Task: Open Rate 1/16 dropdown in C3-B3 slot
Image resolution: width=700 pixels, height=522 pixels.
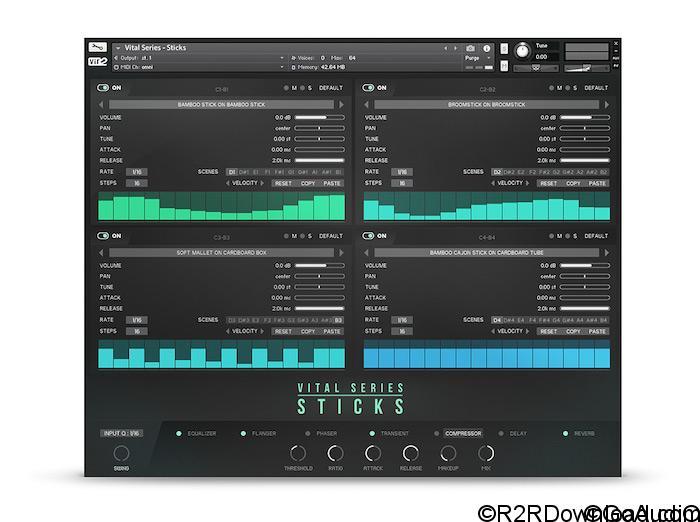Action: [137, 320]
